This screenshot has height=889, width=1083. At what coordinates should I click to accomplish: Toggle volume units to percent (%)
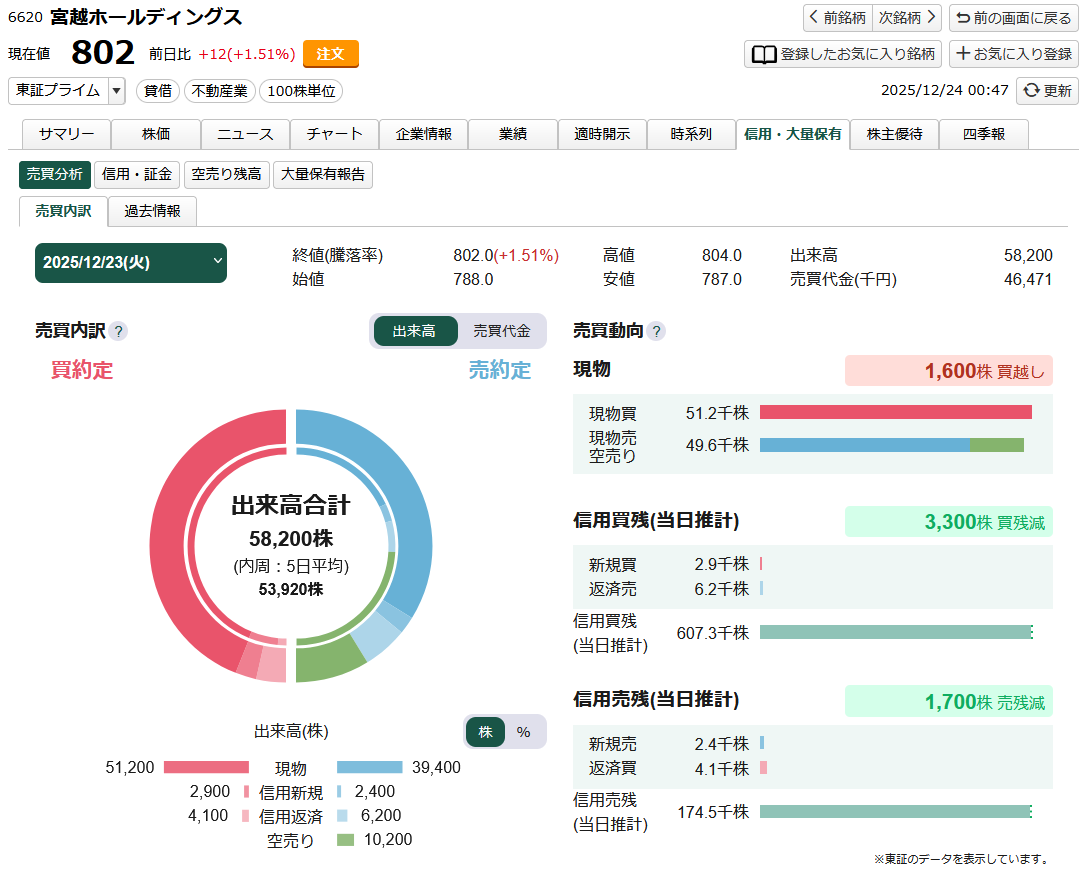coord(524,732)
